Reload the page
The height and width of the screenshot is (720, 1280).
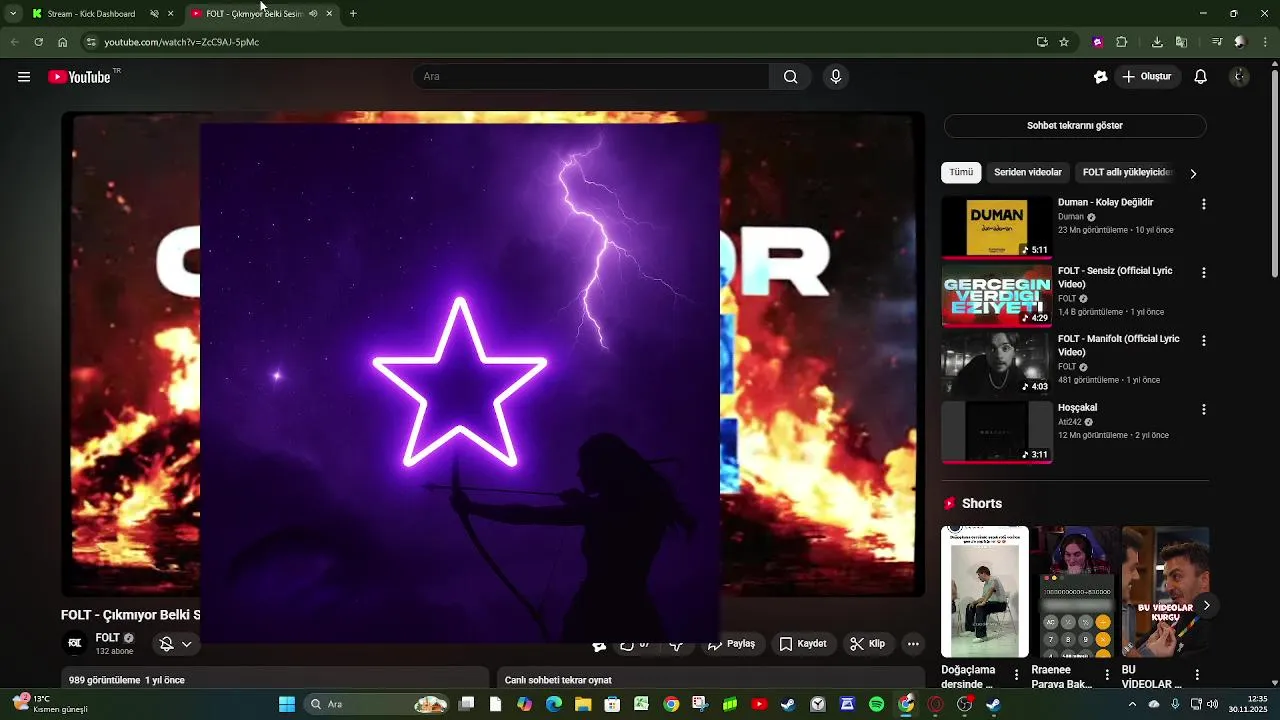coord(38,42)
